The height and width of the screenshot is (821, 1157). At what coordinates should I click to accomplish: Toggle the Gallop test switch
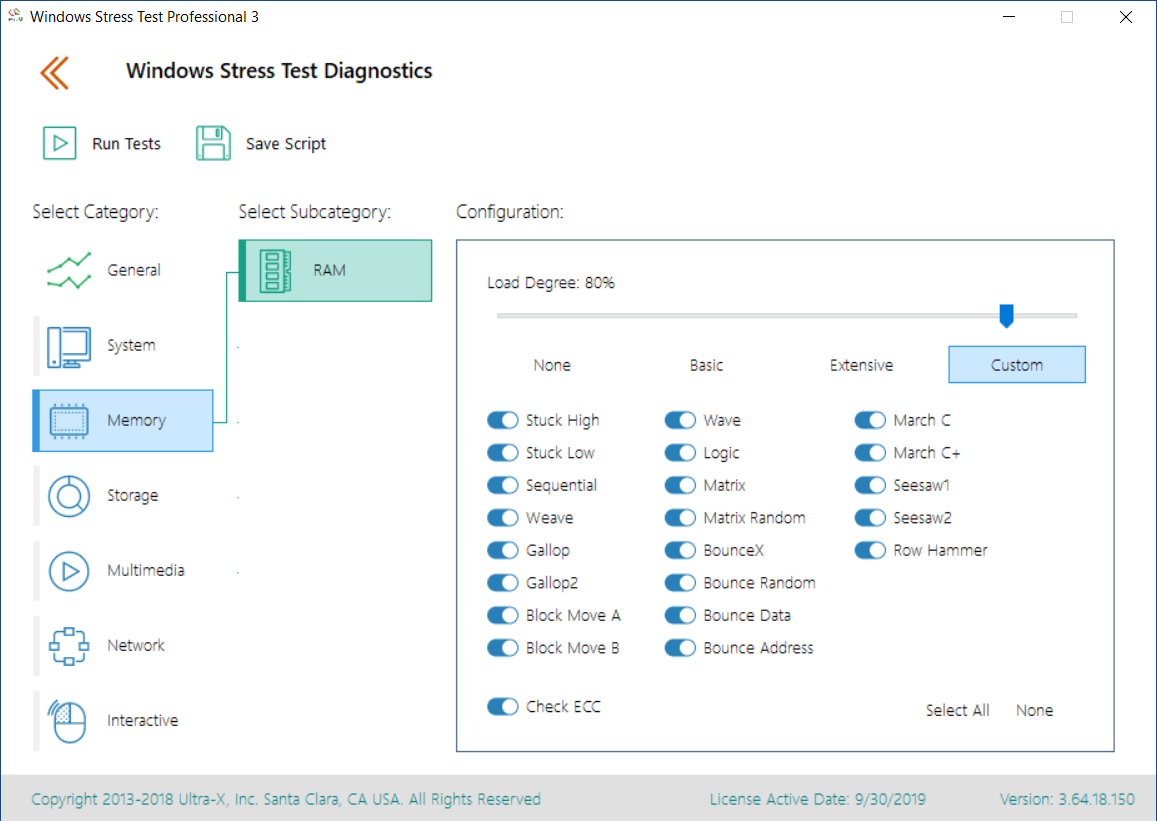[502, 550]
